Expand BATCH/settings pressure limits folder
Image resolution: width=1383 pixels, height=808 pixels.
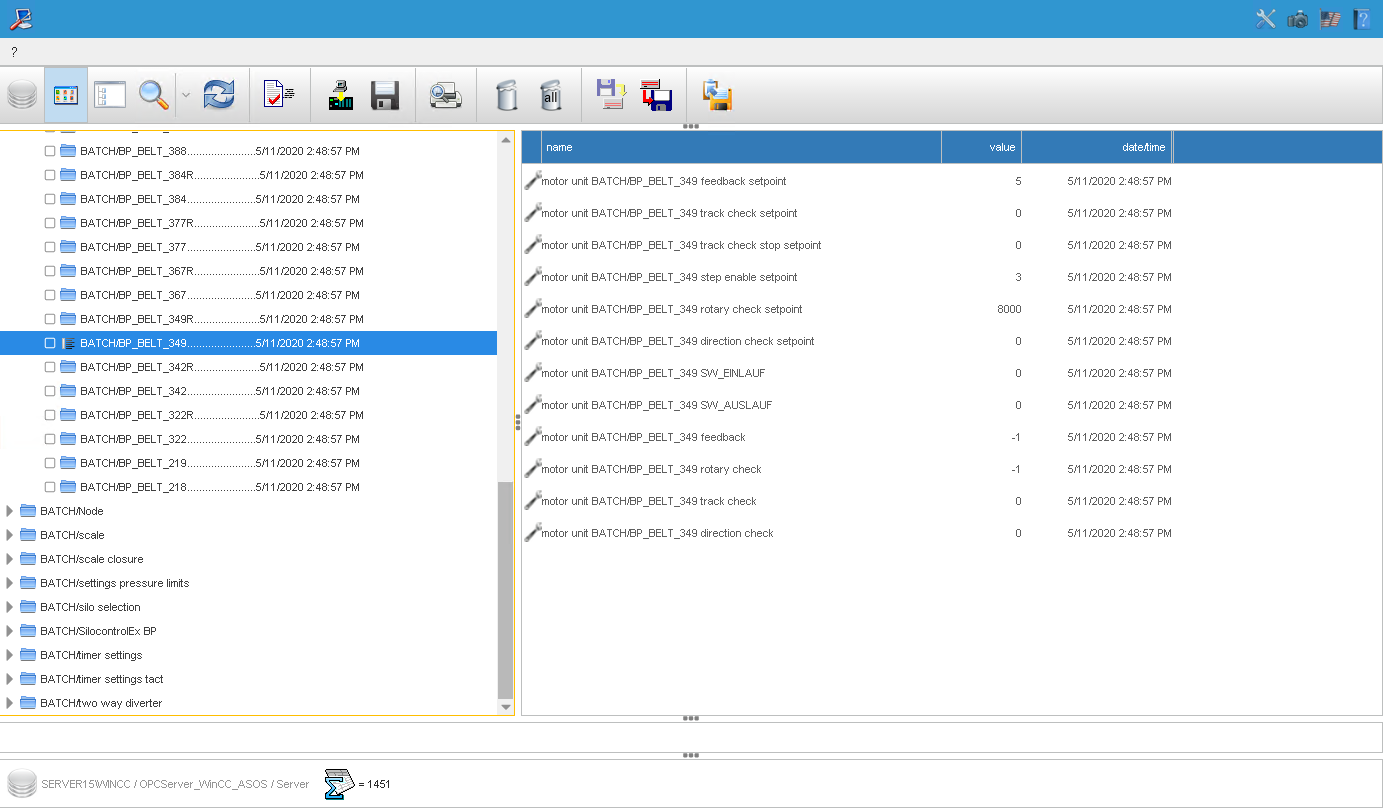click(x=10, y=583)
